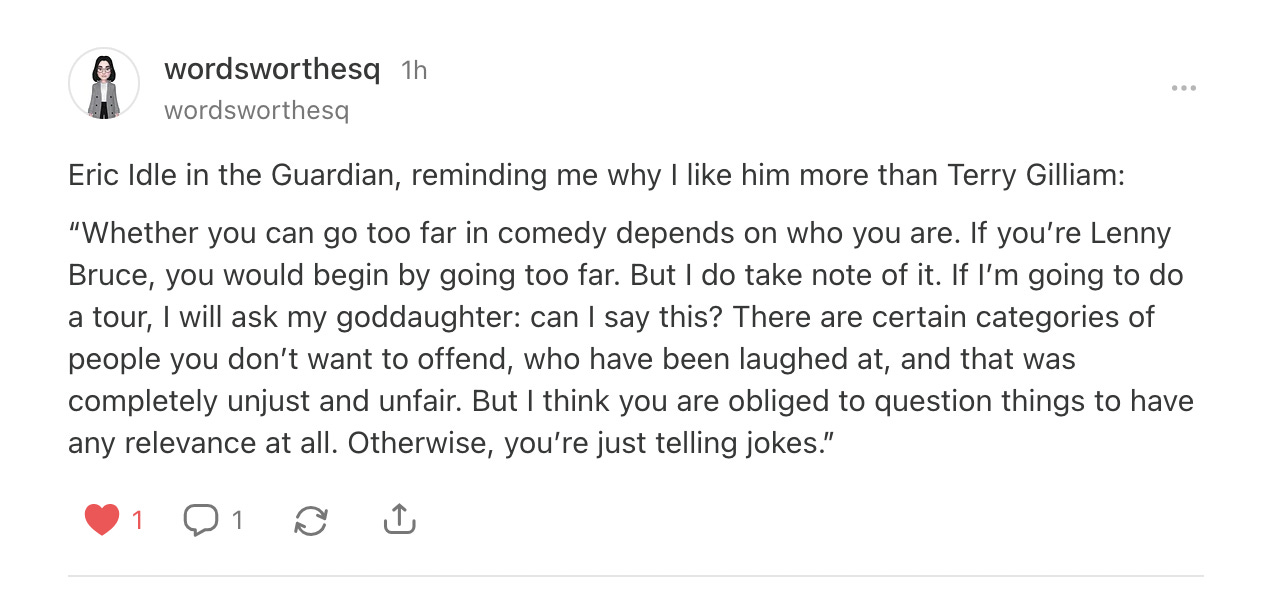Click the sentence "Otherwise, you're just telling jokes."
1272x600 pixels.
[588, 442]
